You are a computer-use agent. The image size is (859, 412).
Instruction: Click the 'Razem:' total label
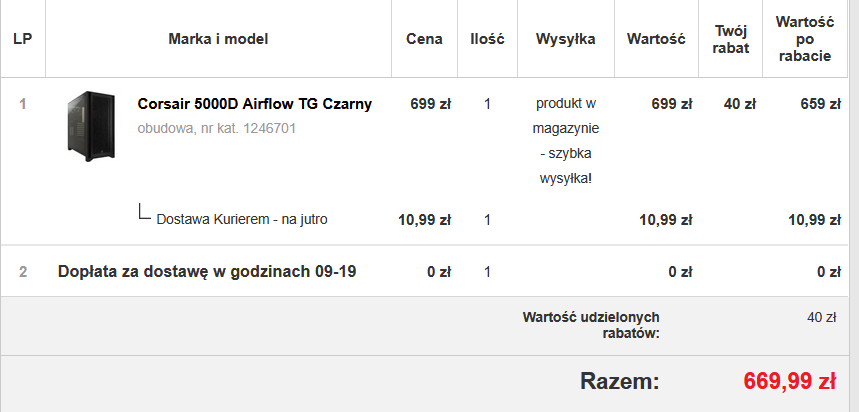pyautogui.click(x=619, y=381)
